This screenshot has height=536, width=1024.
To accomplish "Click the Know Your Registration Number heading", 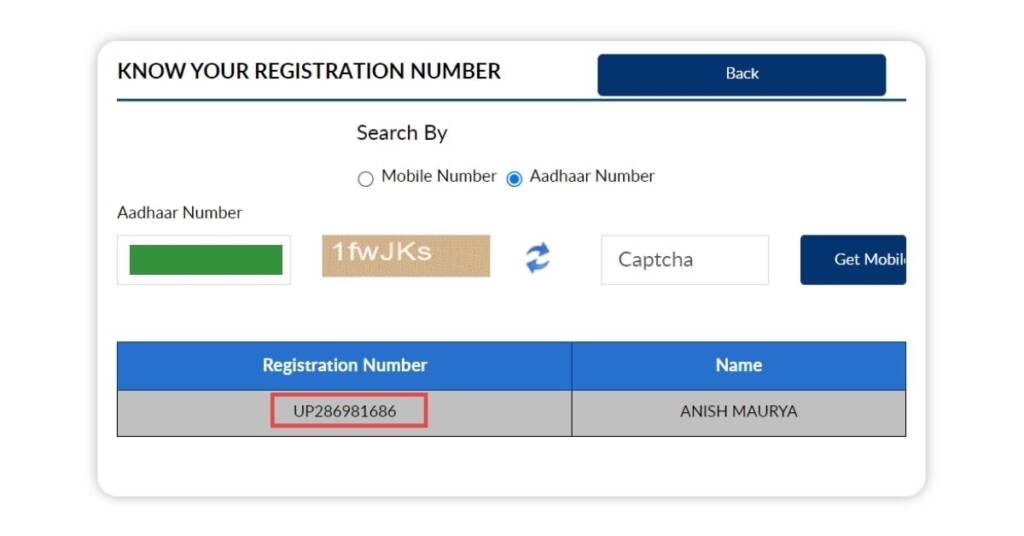I will coord(309,72).
